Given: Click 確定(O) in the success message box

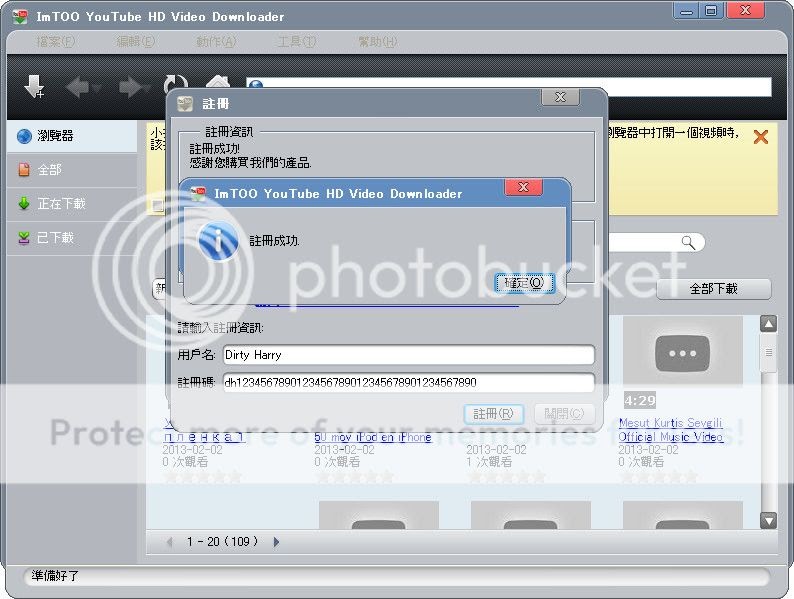Looking at the screenshot, I should (x=525, y=283).
